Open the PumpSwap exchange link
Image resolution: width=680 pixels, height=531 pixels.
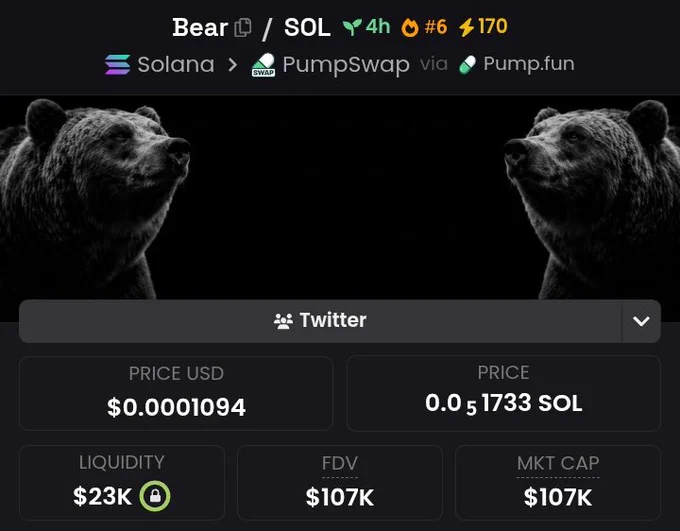pos(330,65)
